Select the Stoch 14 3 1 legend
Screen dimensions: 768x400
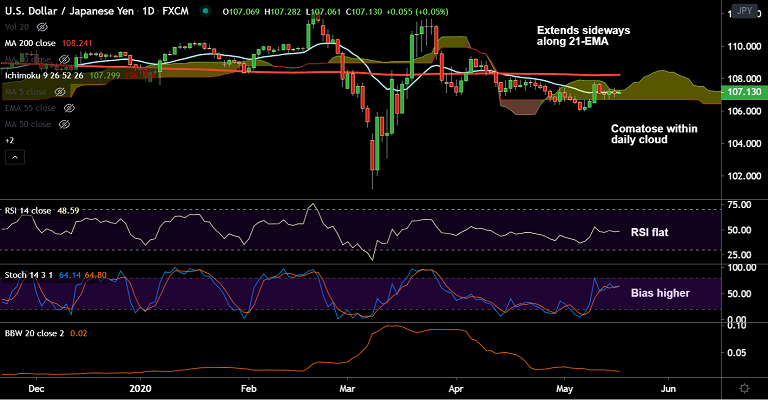click(29, 275)
